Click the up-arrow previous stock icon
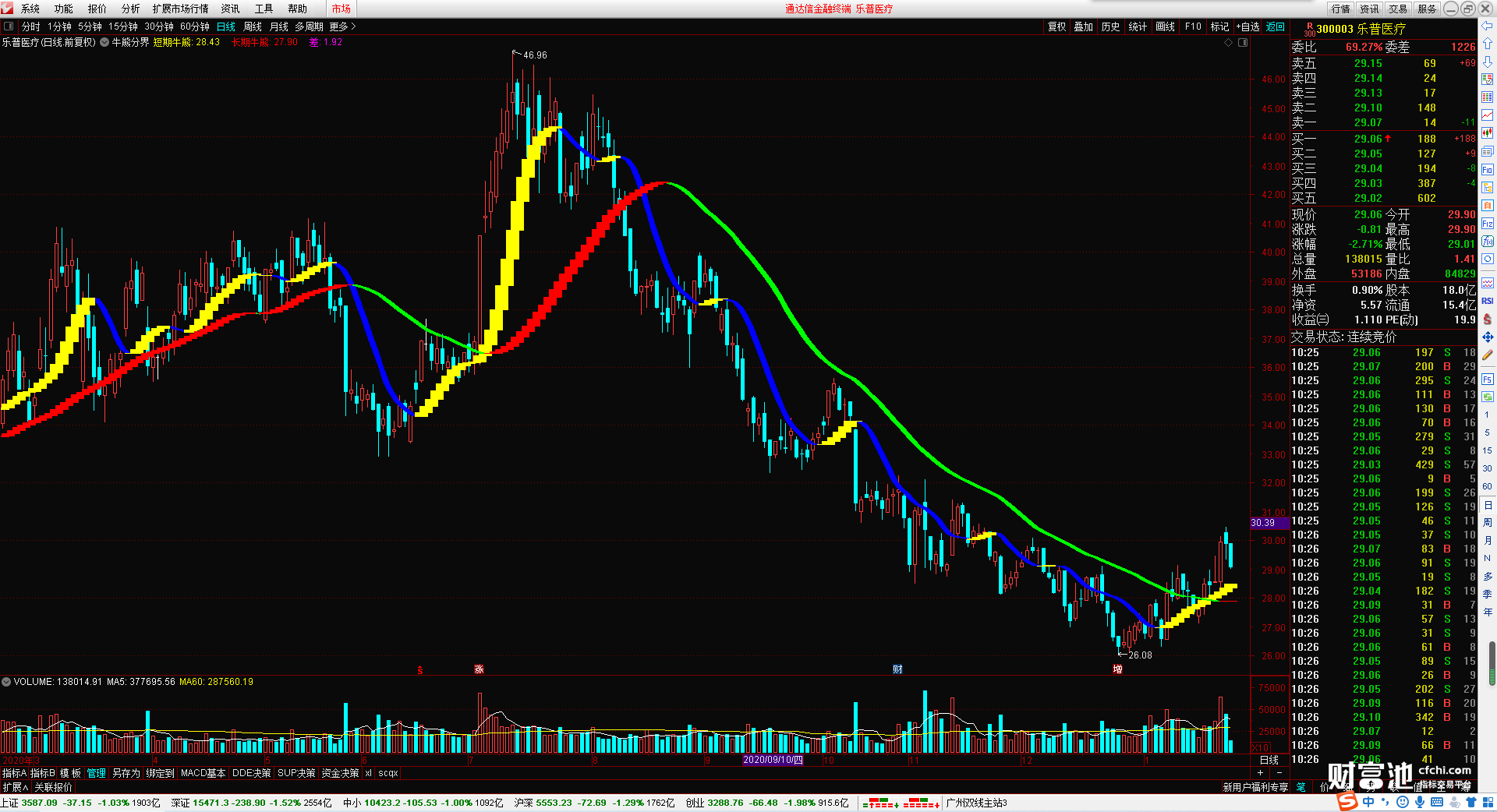1497x812 pixels. 1487,44
